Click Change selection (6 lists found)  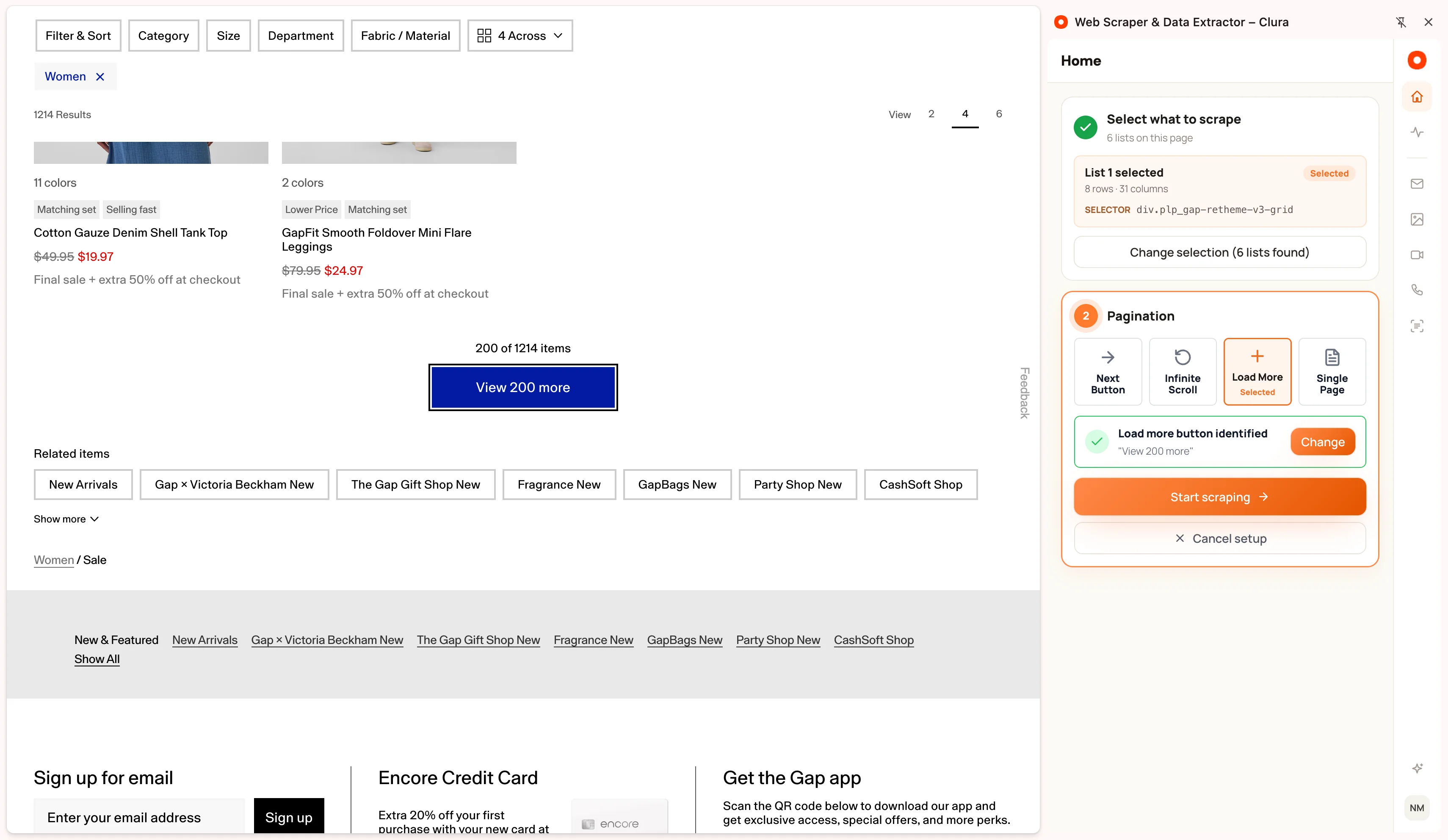[1219, 252]
